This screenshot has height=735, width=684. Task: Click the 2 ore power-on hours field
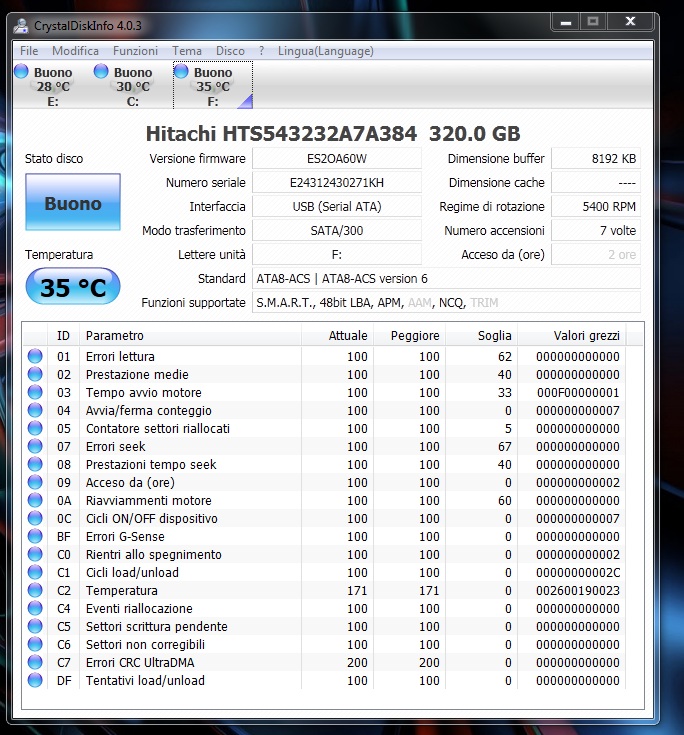tap(596, 255)
